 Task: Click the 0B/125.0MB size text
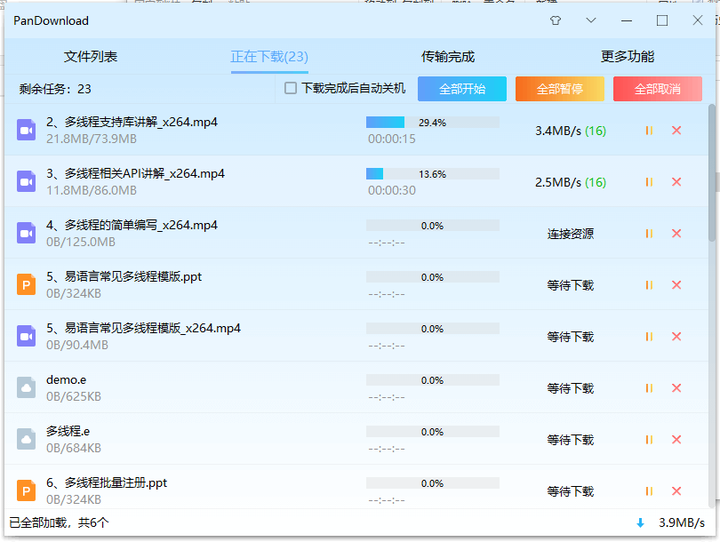(81, 242)
